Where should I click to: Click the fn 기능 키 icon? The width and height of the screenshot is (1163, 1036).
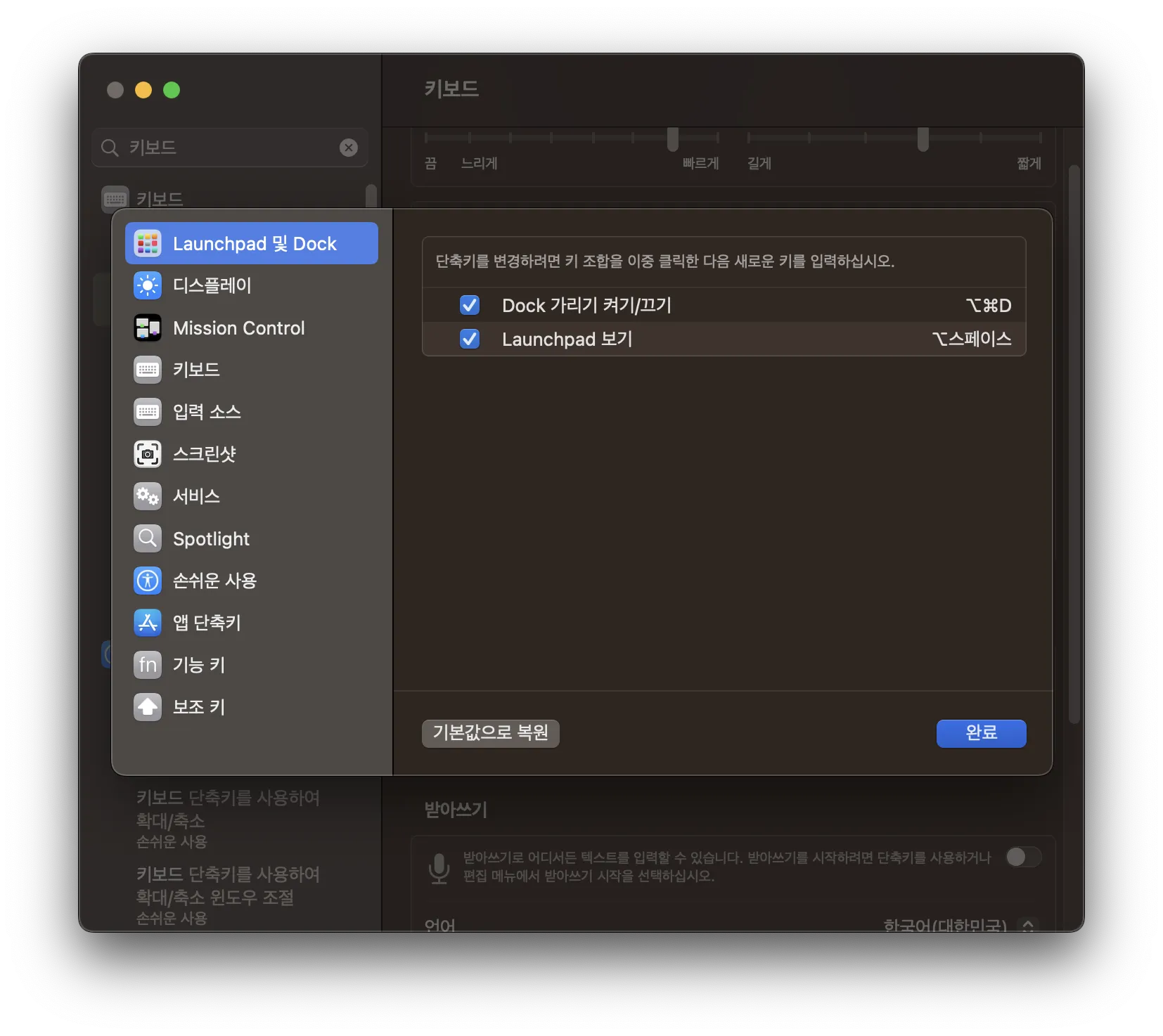148,665
